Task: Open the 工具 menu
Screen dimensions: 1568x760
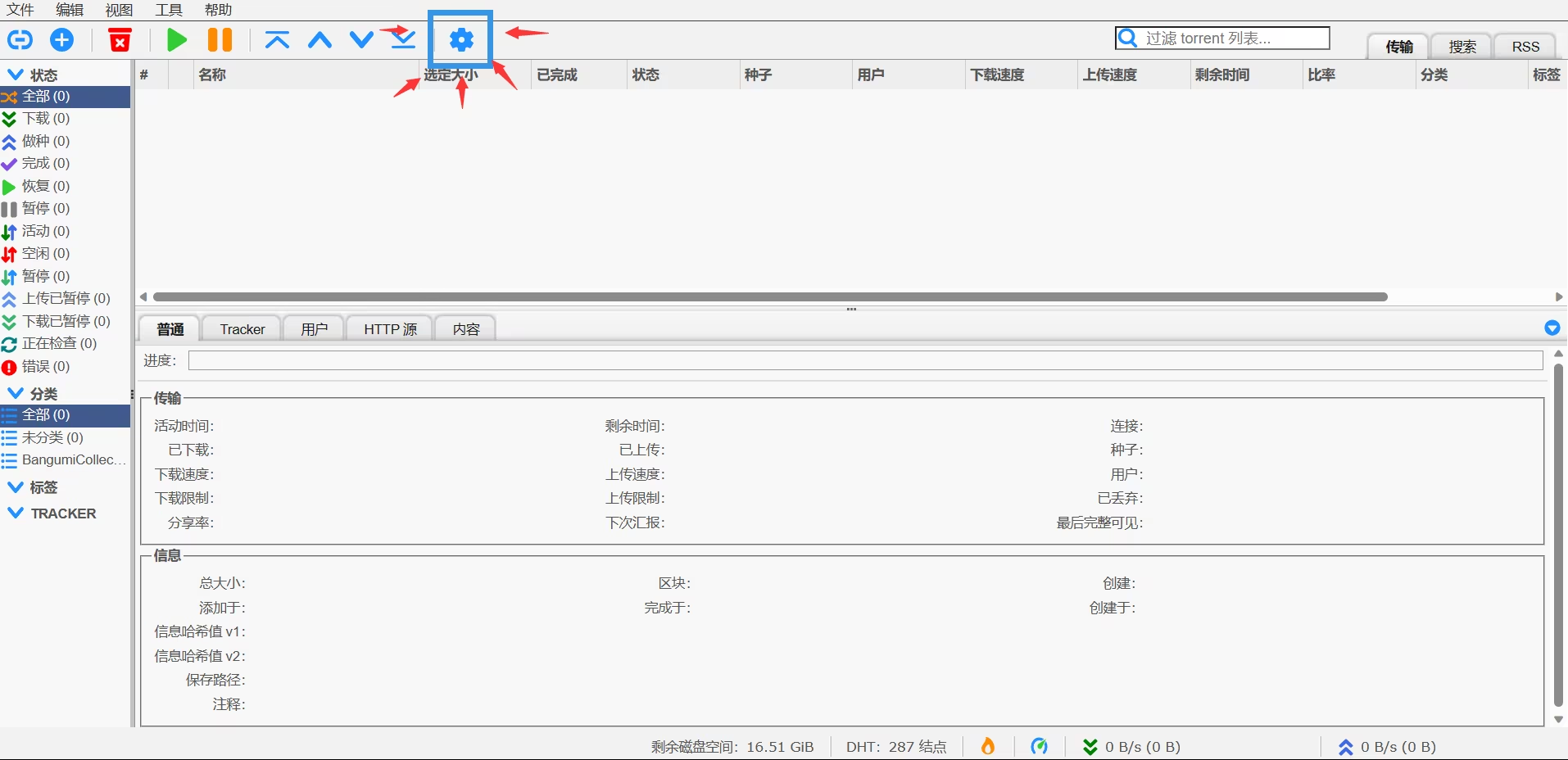Action: [169, 10]
